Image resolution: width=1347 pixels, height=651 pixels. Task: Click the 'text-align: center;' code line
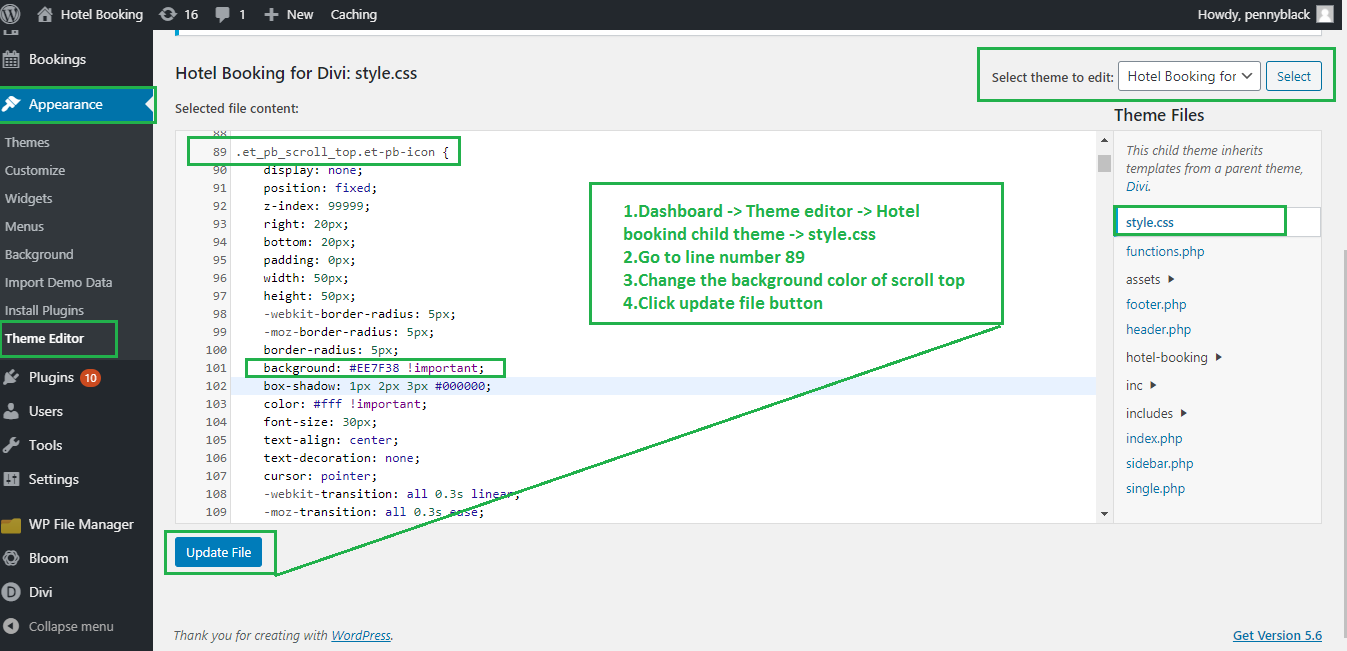tap(331, 440)
